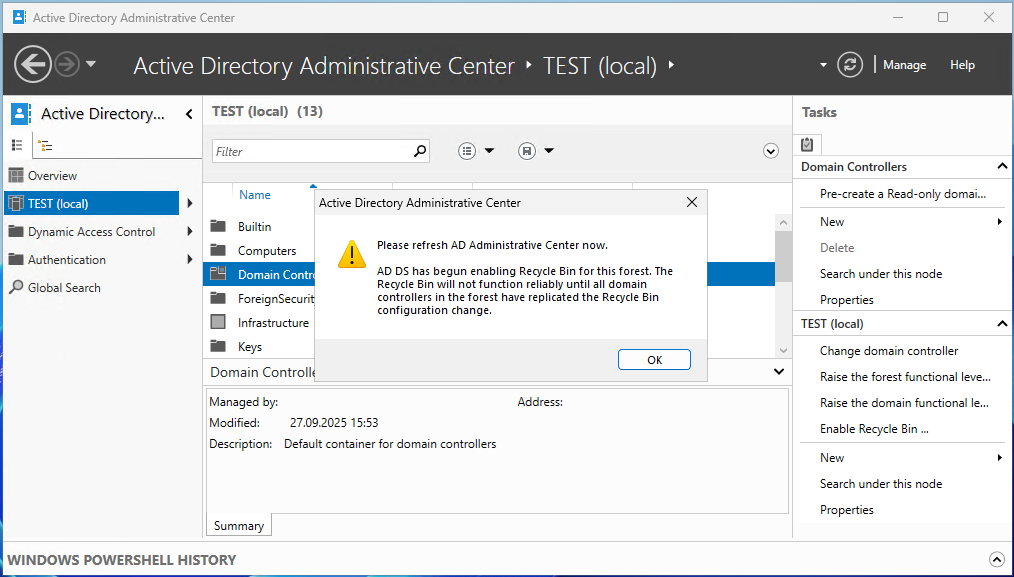The height and width of the screenshot is (577, 1014).
Task: Click OK in the Recycle Bin dialog
Action: pyautogui.click(x=654, y=360)
